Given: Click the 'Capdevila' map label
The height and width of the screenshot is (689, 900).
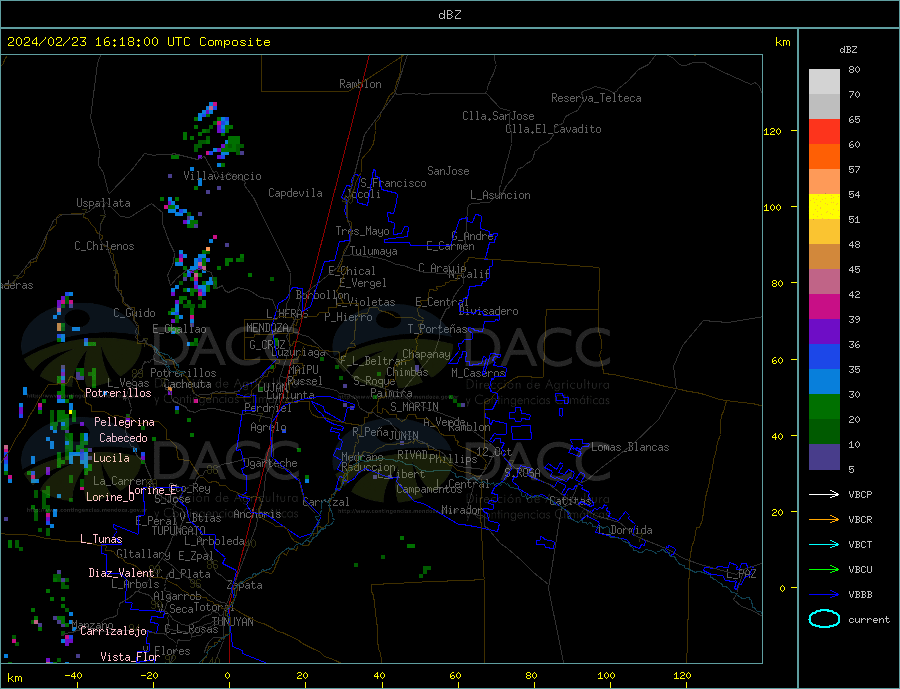Looking at the screenshot, I should coord(296,193).
